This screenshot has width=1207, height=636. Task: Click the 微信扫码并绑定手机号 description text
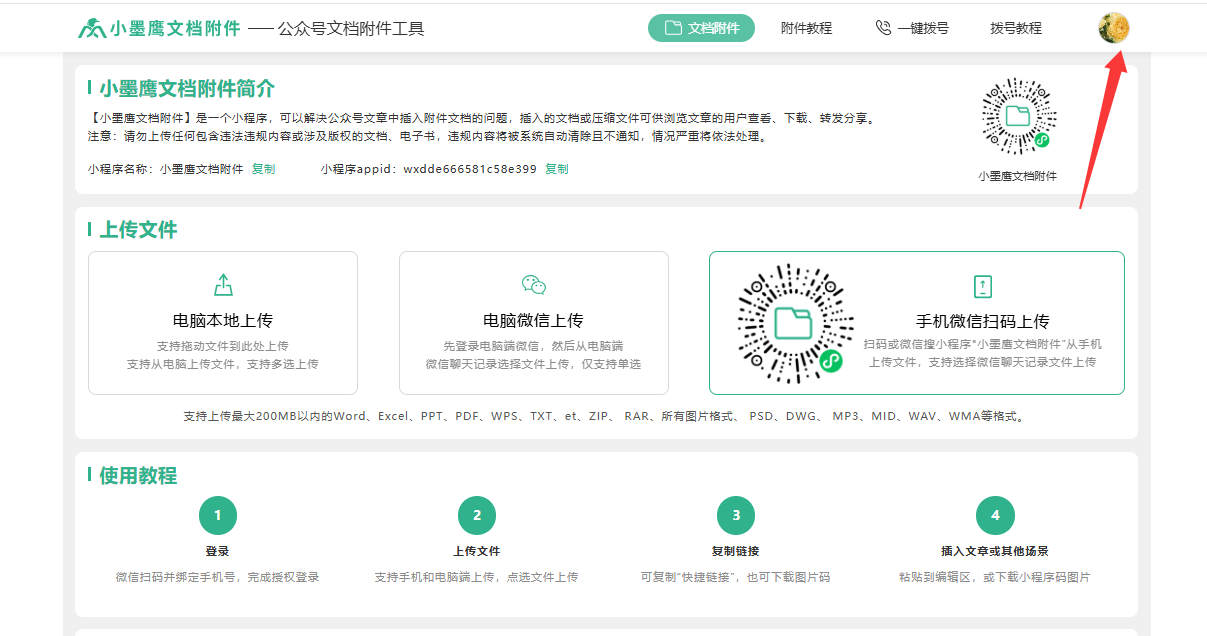pyautogui.click(x=218, y=577)
